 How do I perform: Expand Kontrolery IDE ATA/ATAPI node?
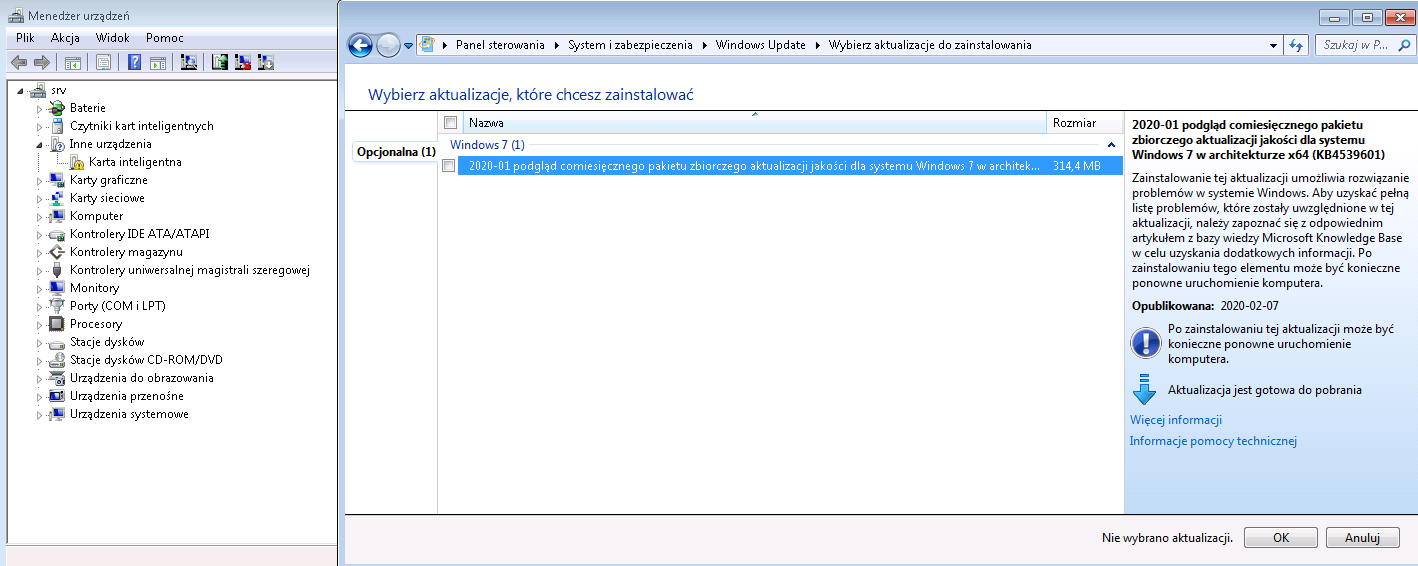pos(41,234)
